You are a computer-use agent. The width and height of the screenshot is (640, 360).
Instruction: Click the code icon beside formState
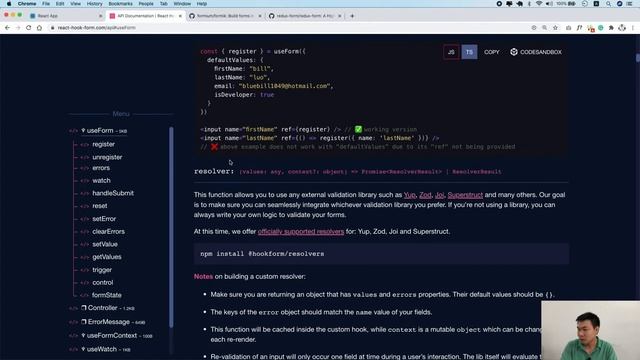84,295
